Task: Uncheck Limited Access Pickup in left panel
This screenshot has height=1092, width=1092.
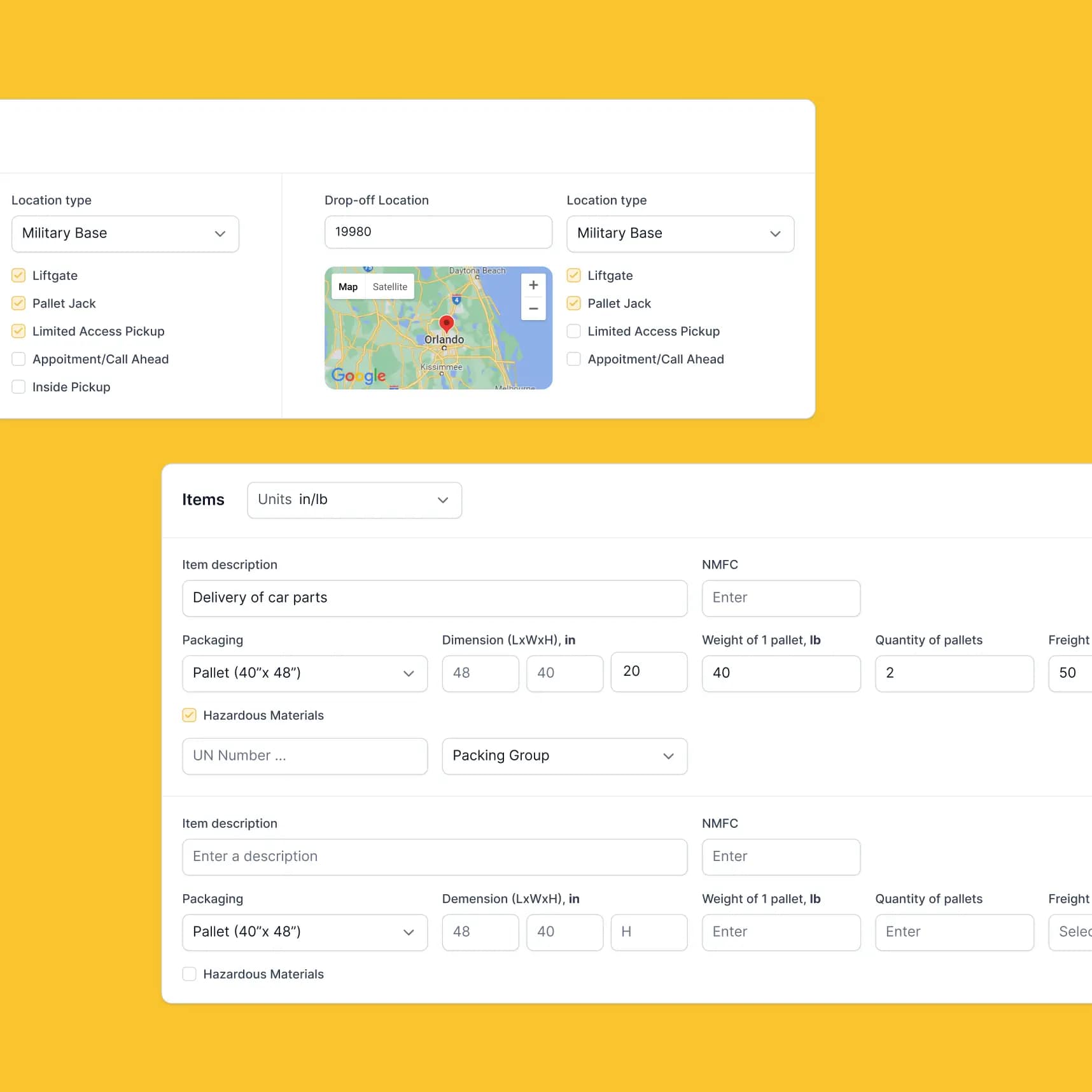Action: click(x=19, y=332)
